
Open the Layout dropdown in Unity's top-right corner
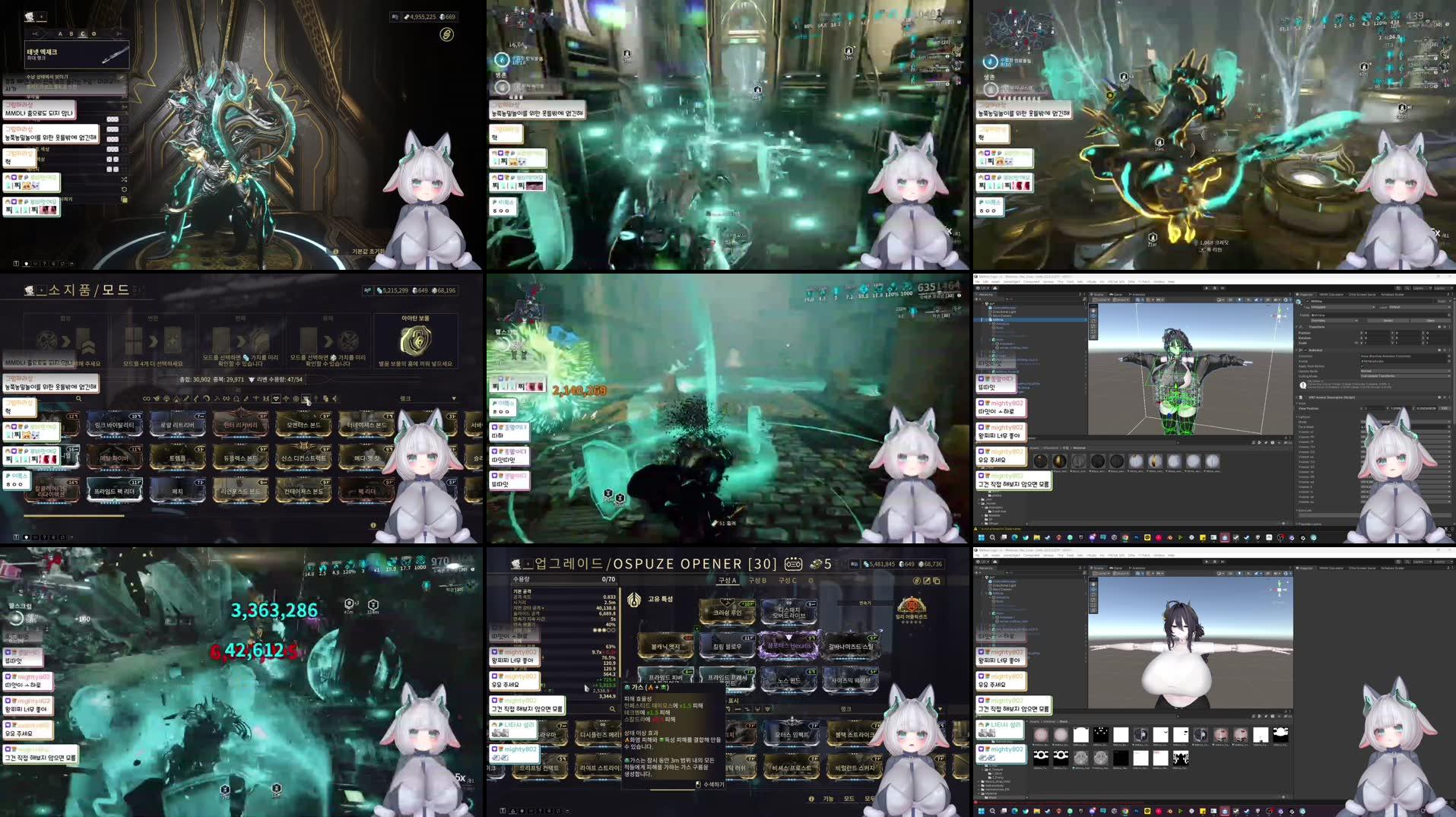[x=1442, y=288]
